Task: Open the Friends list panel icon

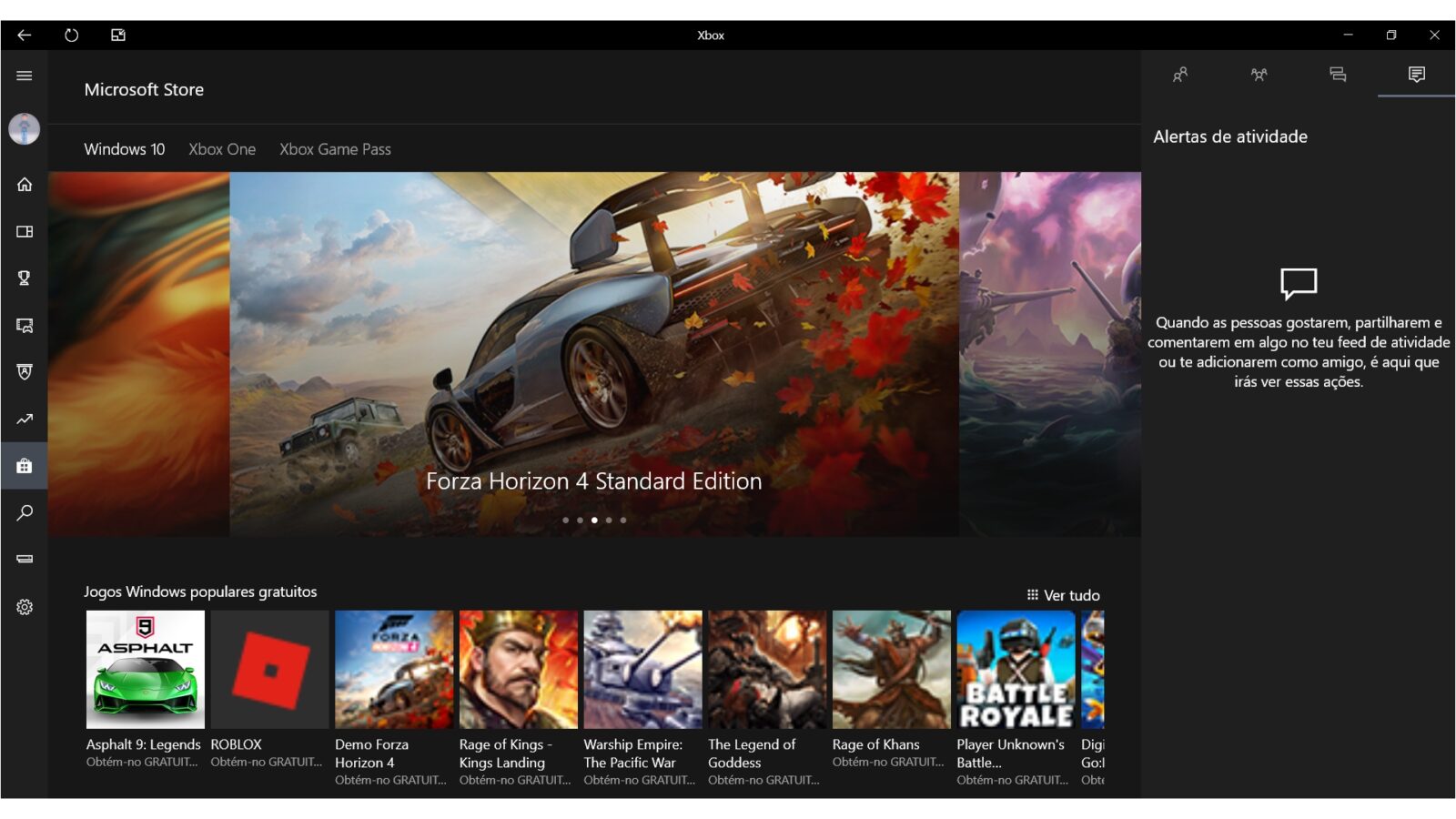Action: pos(1180,75)
